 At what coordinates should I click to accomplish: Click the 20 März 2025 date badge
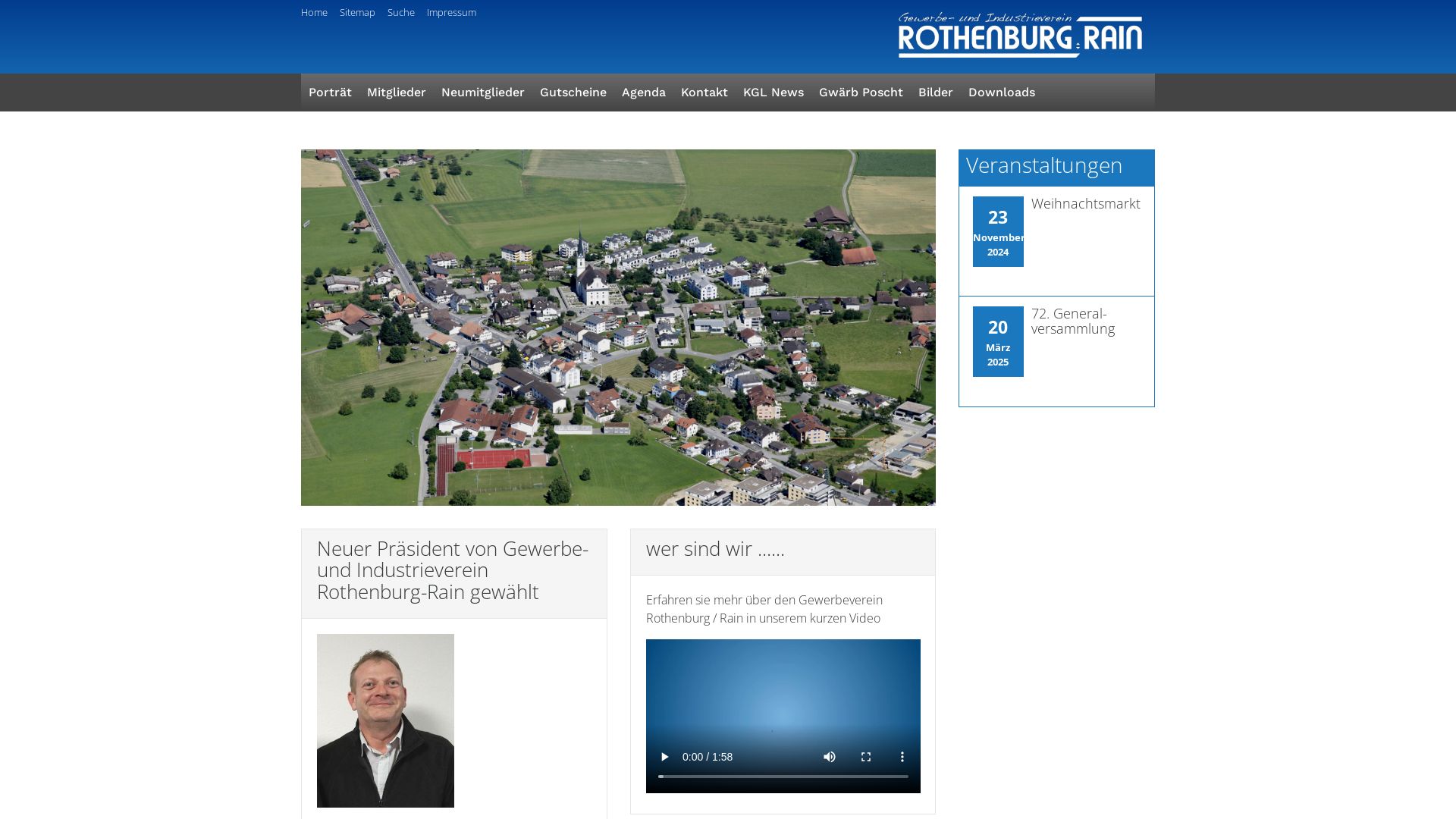(998, 341)
